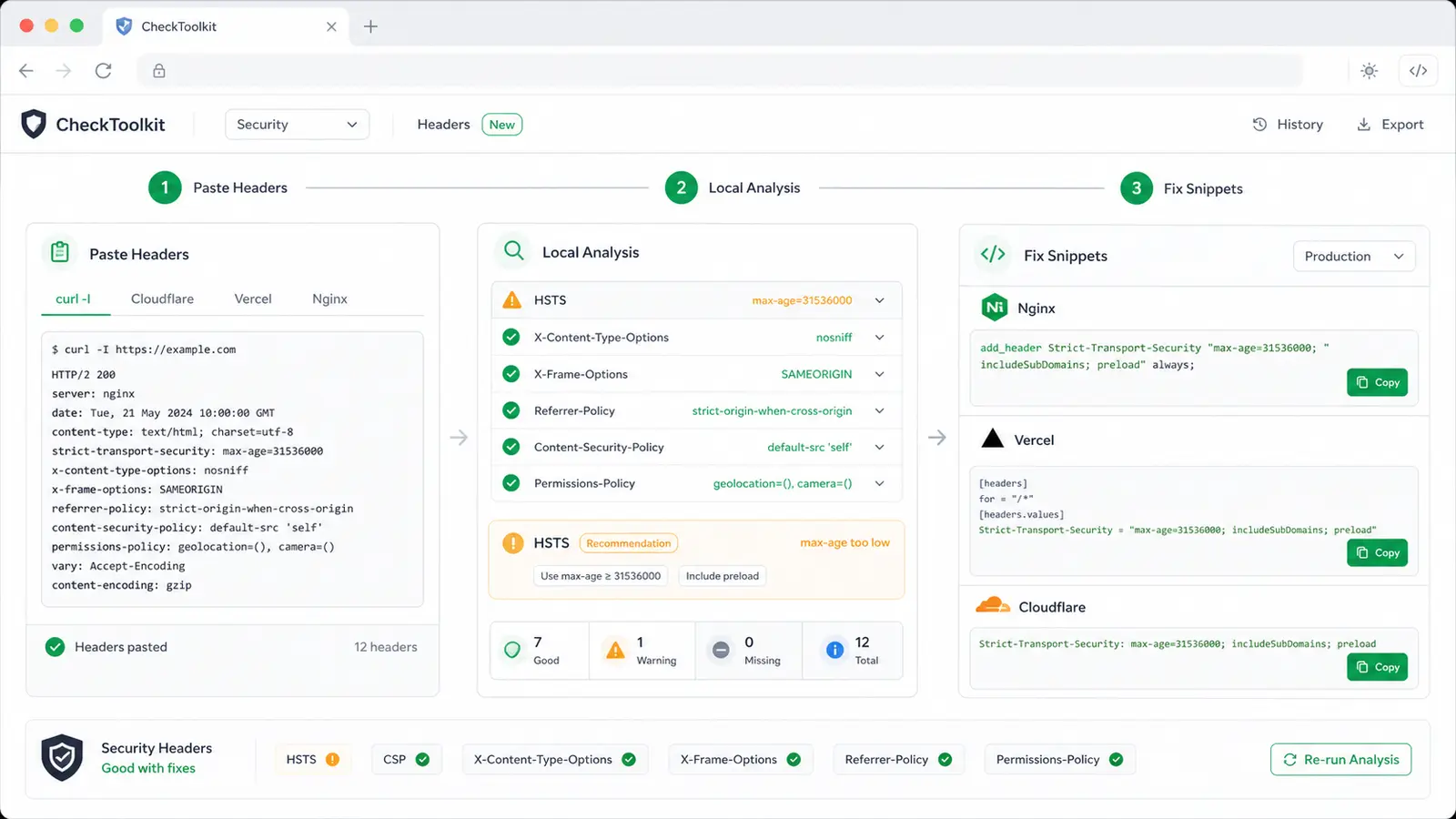Click the Security Headers shield badge icon
This screenshot has width=1456, height=819.
tap(63, 757)
